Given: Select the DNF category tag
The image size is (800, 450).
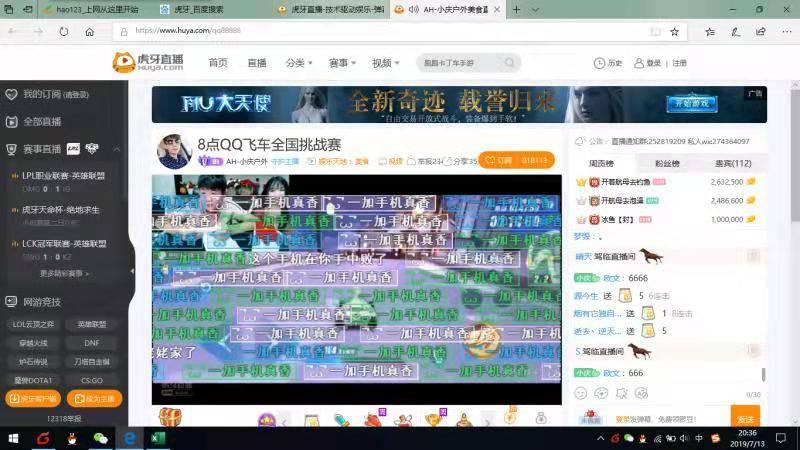Looking at the screenshot, I should click(92, 343).
